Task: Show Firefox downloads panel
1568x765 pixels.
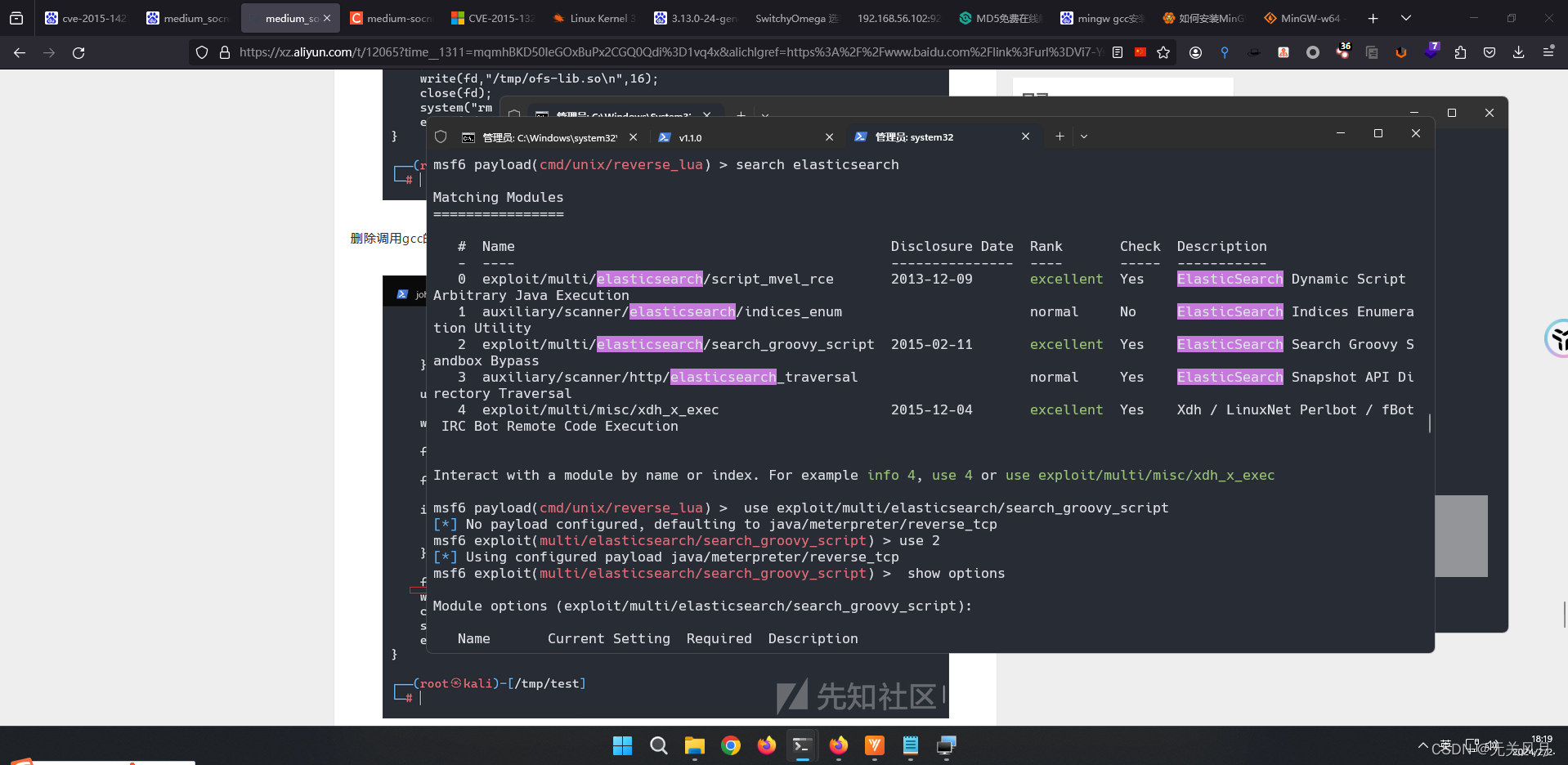Action: (x=1519, y=52)
